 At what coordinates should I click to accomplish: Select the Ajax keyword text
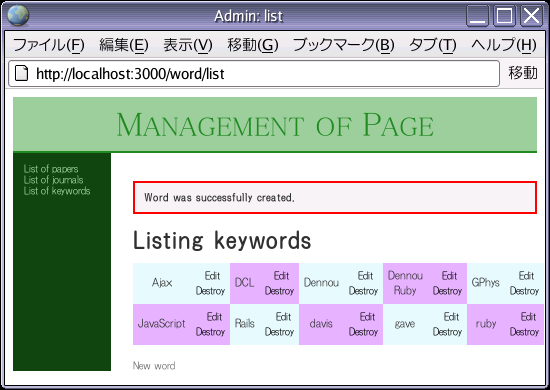click(x=162, y=283)
